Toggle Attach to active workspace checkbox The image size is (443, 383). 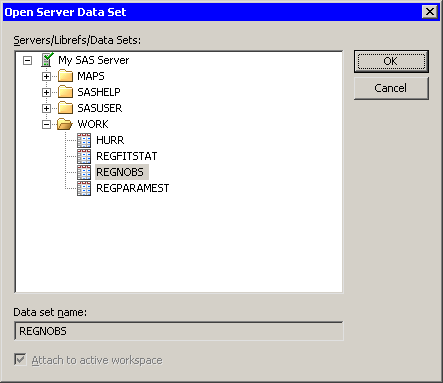tap(20, 360)
